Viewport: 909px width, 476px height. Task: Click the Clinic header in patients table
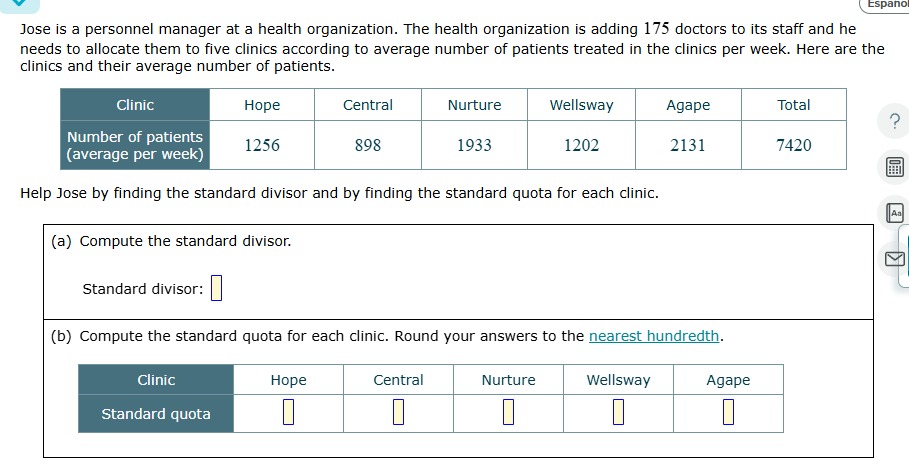(x=135, y=105)
